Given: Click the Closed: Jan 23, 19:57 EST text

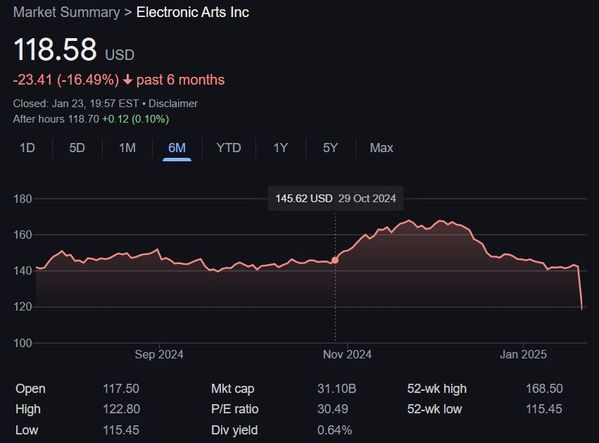Looking at the screenshot, I should click(76, 103).
